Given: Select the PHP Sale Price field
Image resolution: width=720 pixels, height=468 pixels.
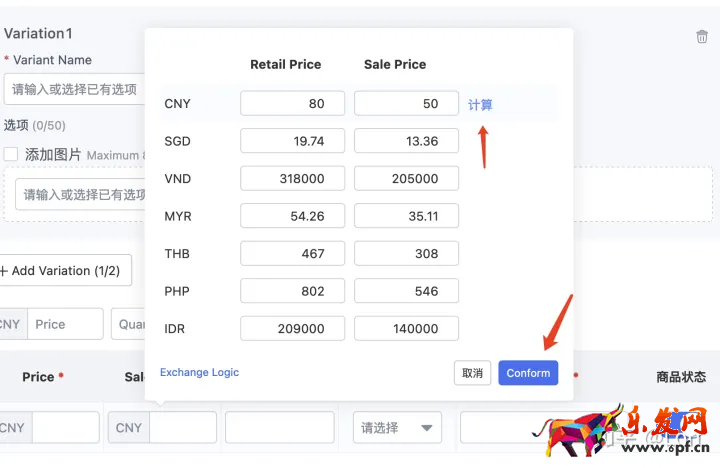Looking at the screenshot, I should [x=406, y=291].
